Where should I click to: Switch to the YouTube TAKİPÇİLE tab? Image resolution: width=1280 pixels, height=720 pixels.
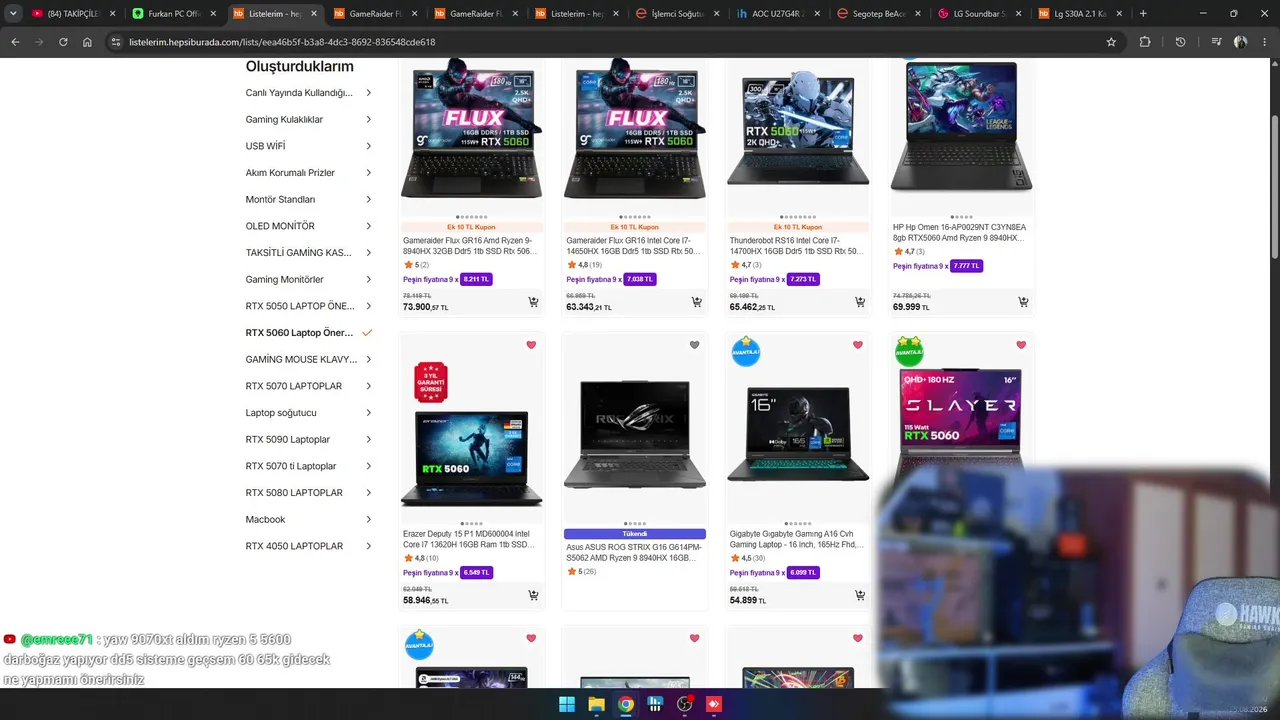coord(72,14)
